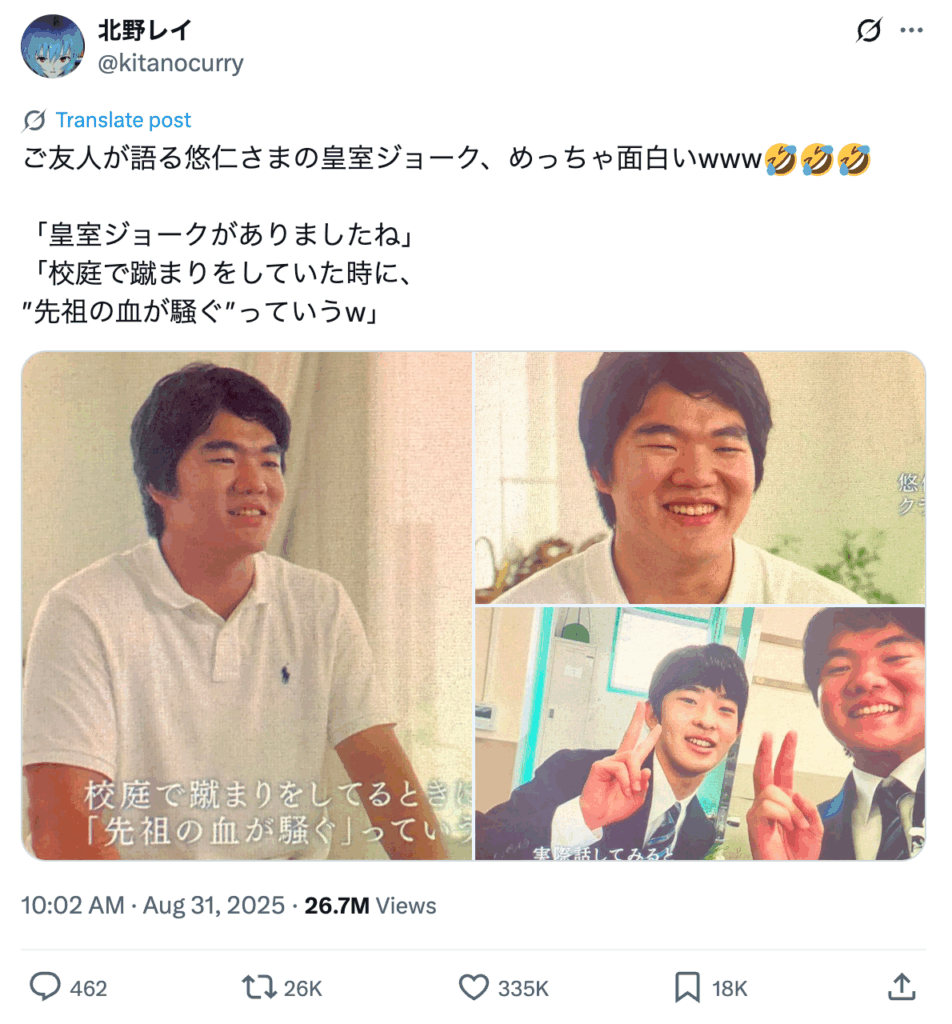Like the post with the heart icon
Screen dimensions: 952x1024
click(473, 987)
